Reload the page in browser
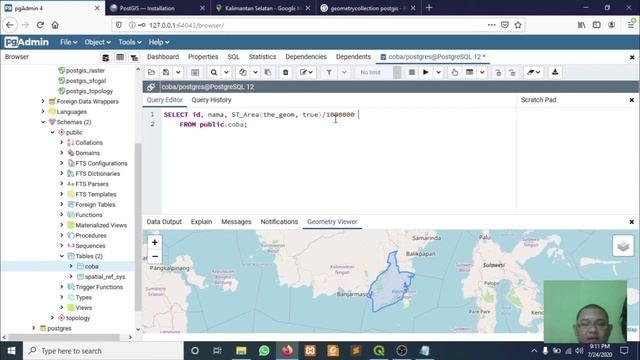The width and height of the screenshot is (640, 360). coord(40,25)
